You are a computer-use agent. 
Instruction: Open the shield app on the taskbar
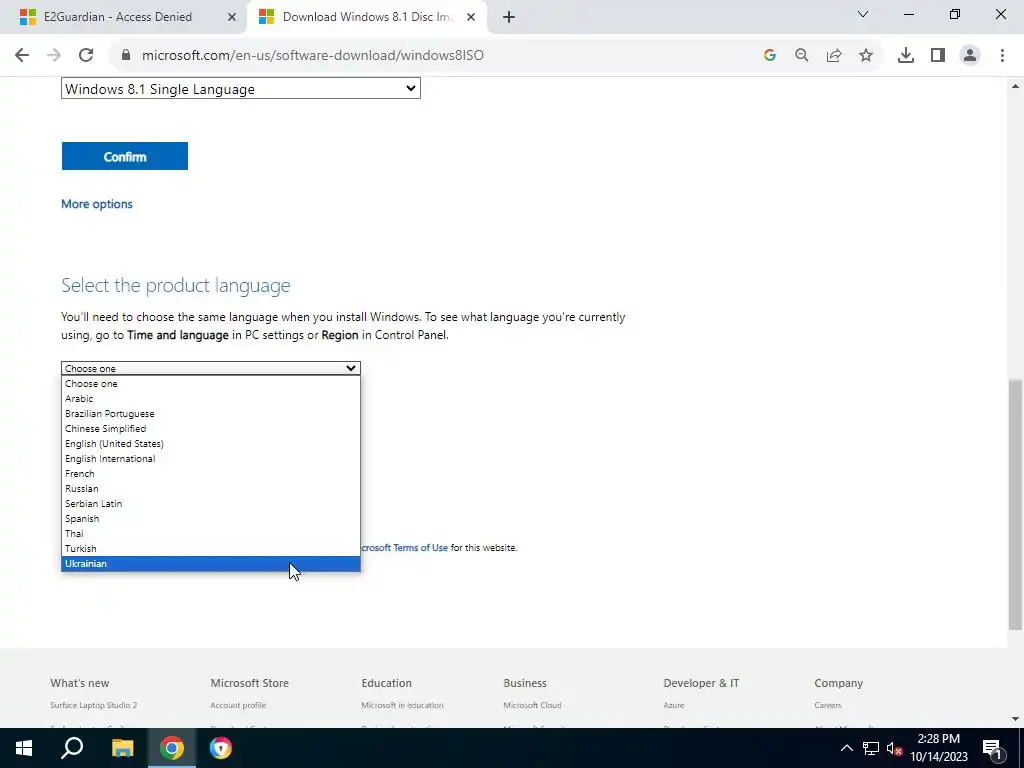coord(221,748)
